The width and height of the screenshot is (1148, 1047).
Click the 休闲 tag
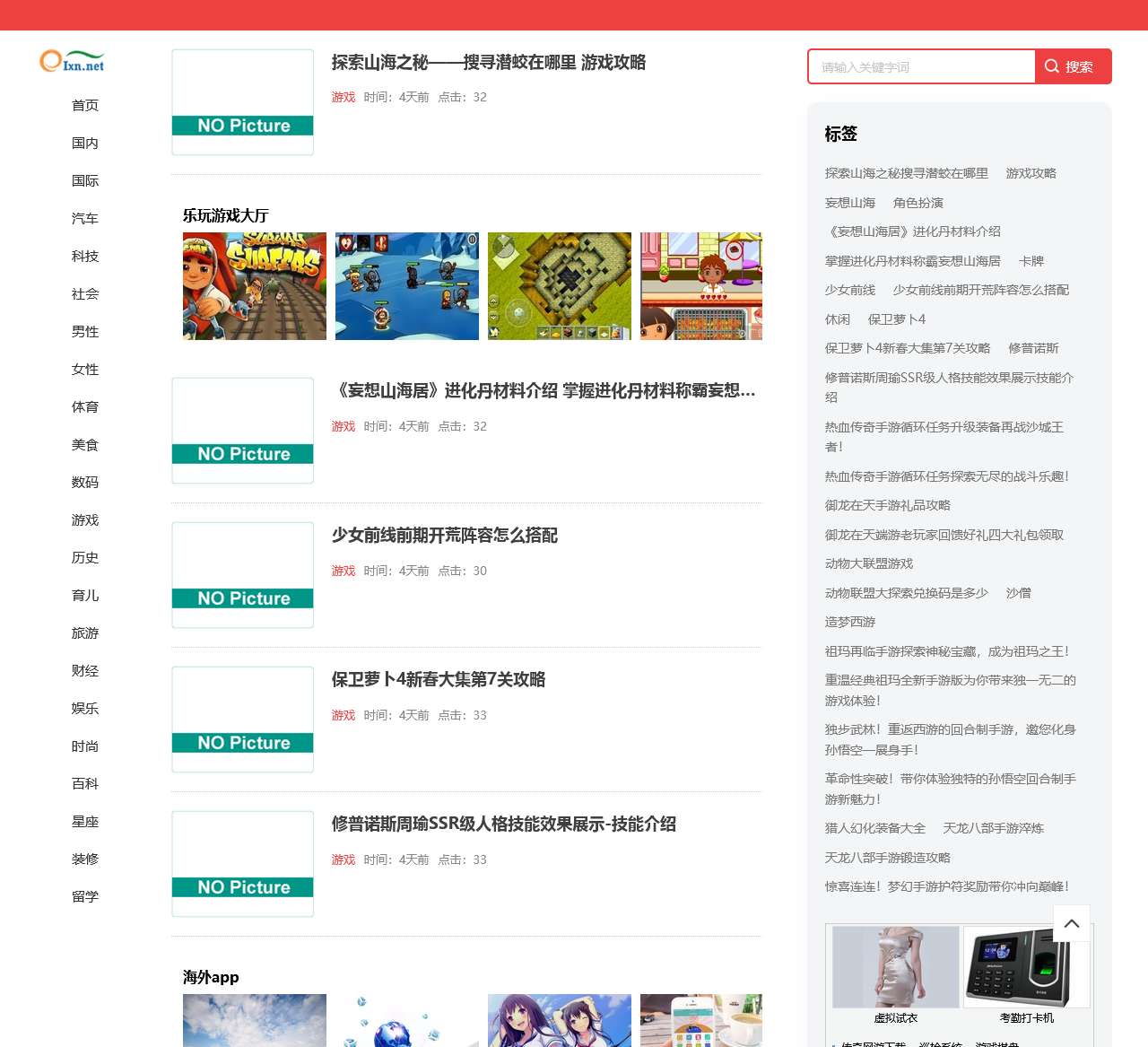838,319
